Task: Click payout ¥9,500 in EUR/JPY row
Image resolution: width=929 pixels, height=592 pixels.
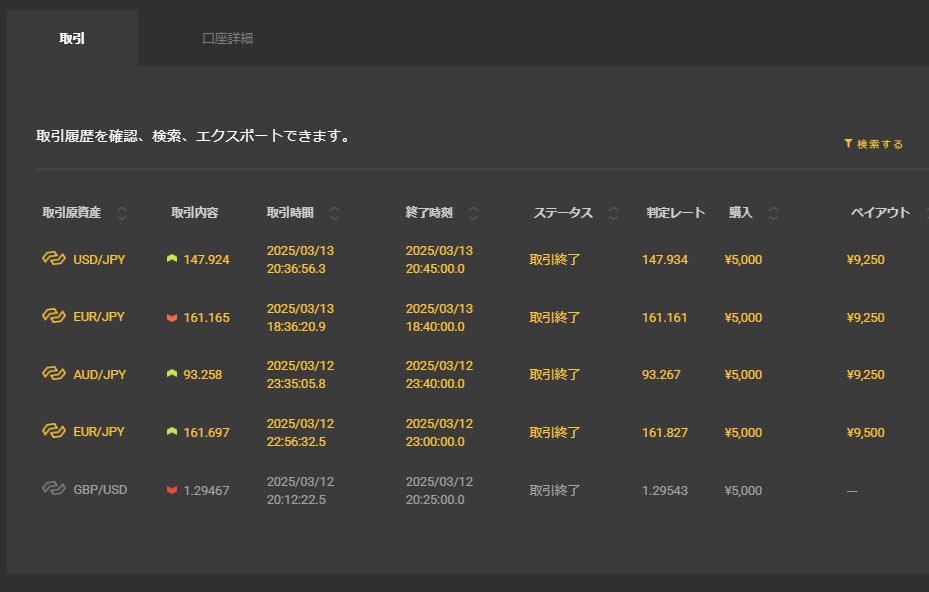Action: 866,433
